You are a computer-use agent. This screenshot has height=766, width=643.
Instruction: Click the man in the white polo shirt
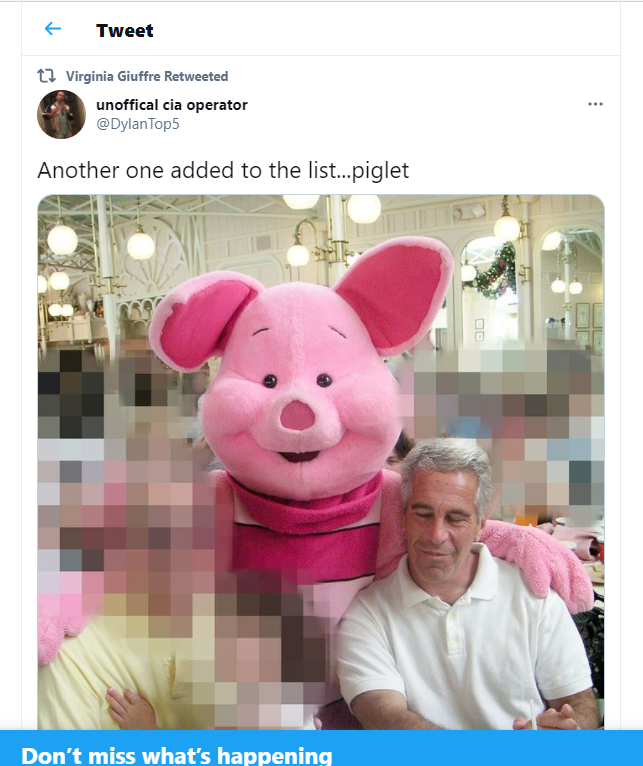(459, 586)
